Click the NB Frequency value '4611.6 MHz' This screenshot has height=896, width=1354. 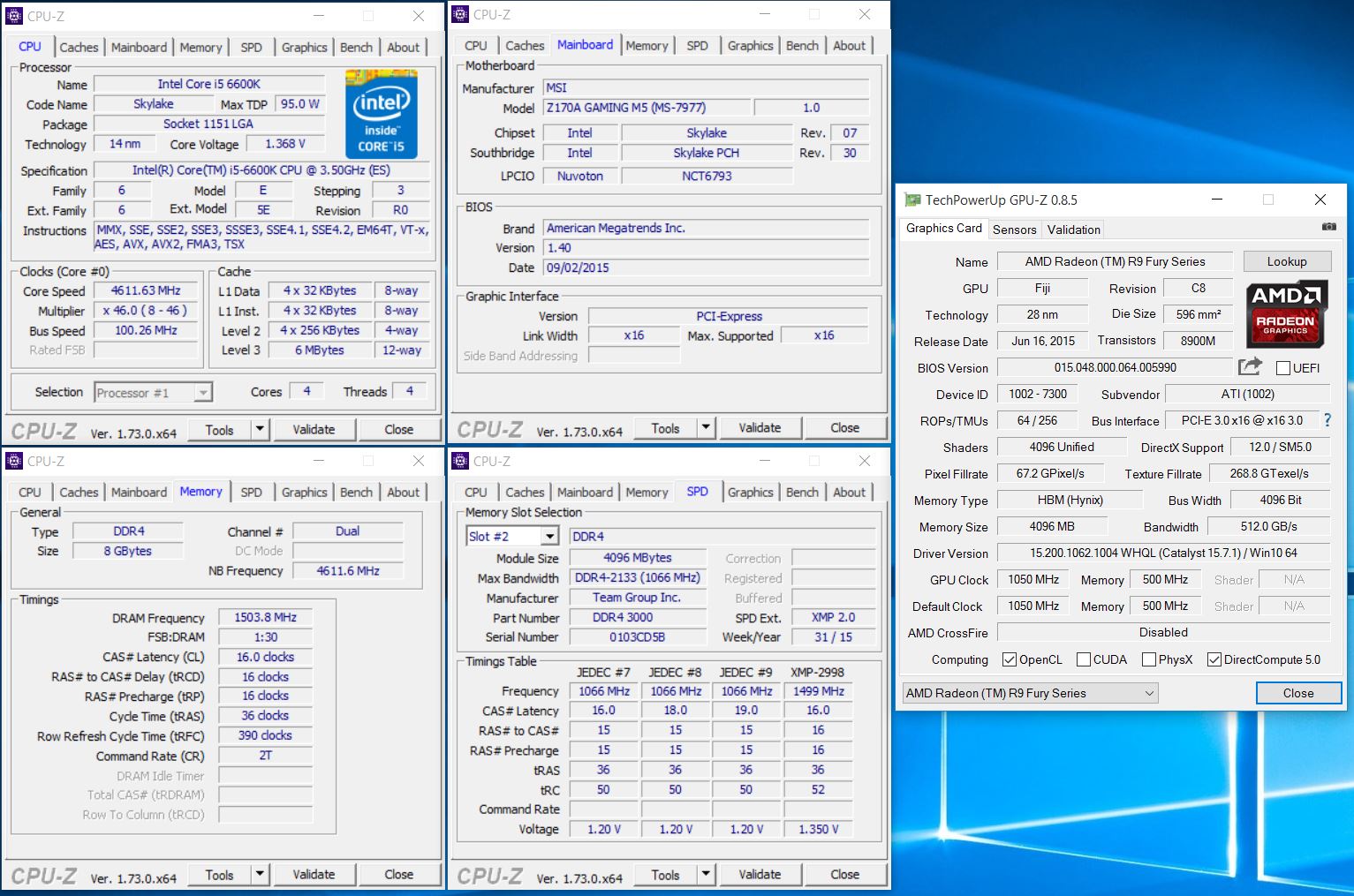[348, 571]
